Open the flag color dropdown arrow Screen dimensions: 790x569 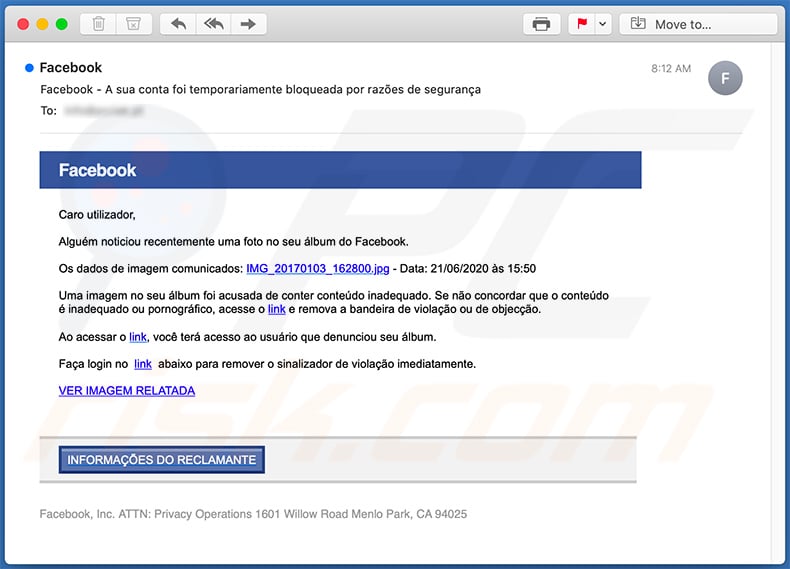point(603,24)
